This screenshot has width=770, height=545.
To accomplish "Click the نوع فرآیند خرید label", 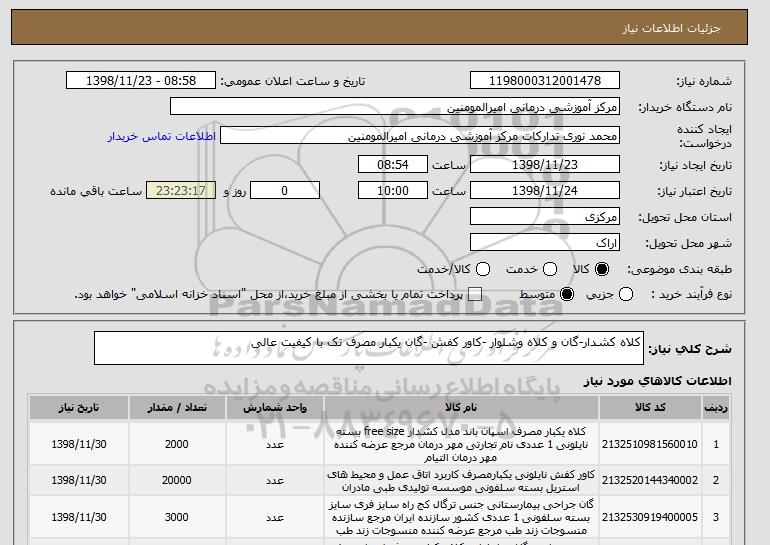I will pyautogui.click(x=691, y=294).
